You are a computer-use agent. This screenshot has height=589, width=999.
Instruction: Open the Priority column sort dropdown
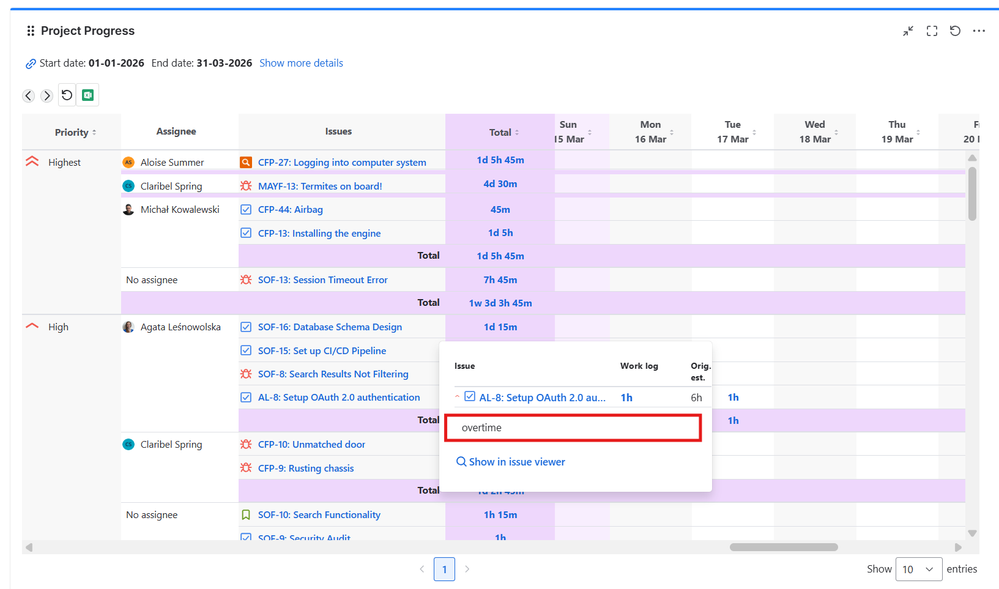pyautogui.click(x=92, y=132)
